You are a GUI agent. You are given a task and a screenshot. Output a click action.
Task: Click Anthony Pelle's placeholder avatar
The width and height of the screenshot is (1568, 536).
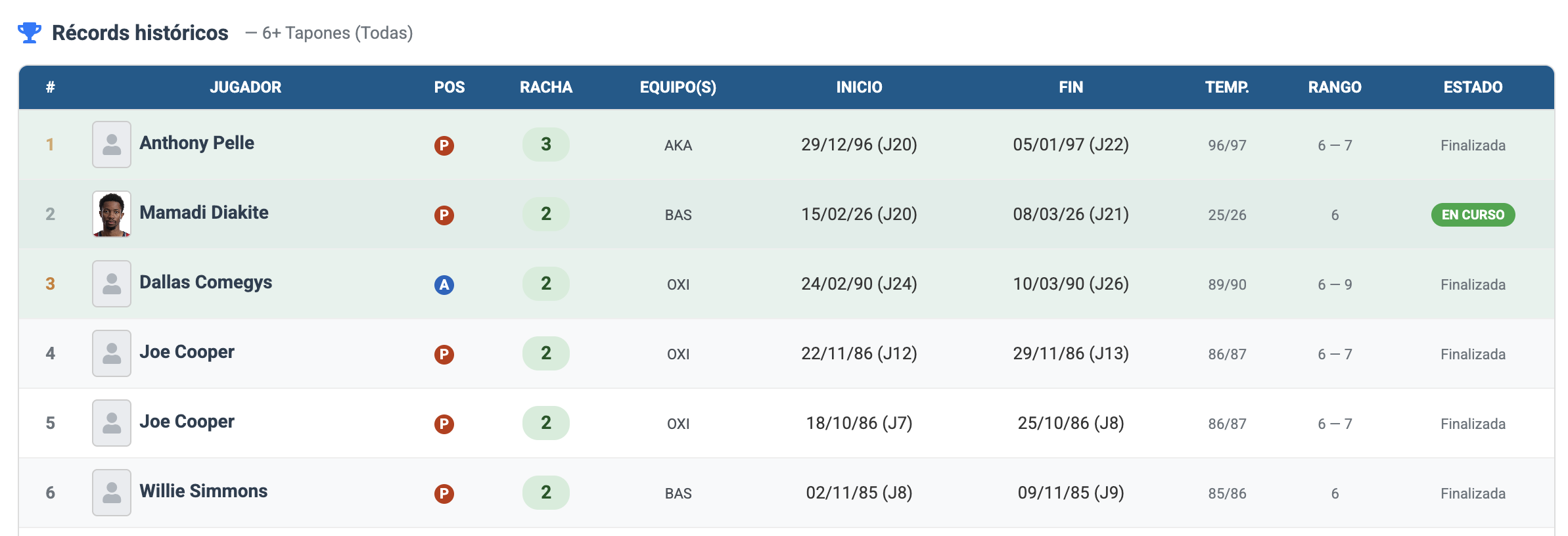[112, 145]
